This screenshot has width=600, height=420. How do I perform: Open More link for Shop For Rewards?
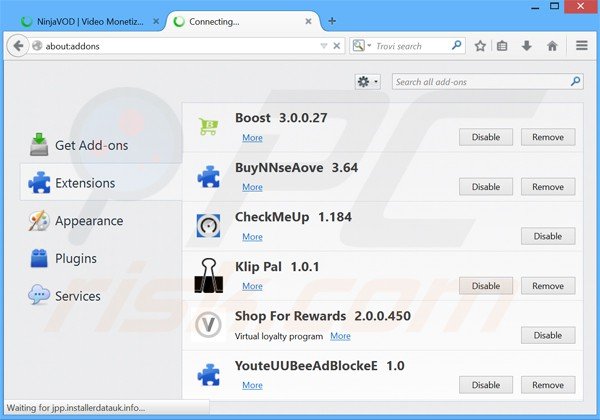point(341,336)
